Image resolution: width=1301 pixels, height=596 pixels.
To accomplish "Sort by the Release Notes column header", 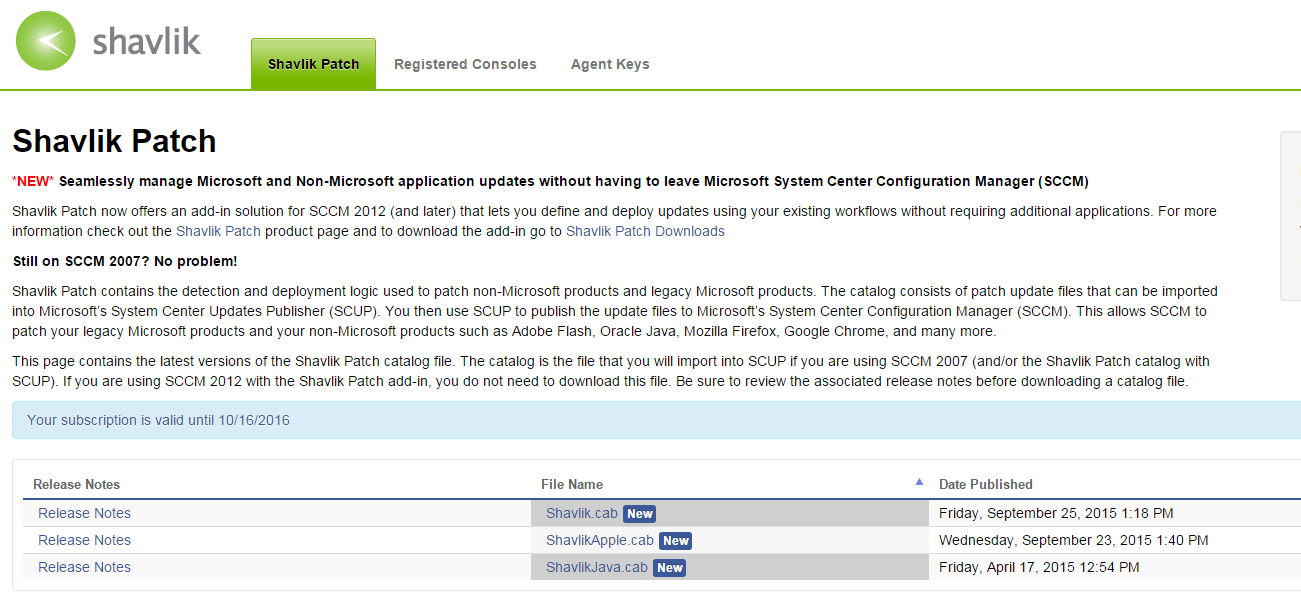I will pos(76,484).
